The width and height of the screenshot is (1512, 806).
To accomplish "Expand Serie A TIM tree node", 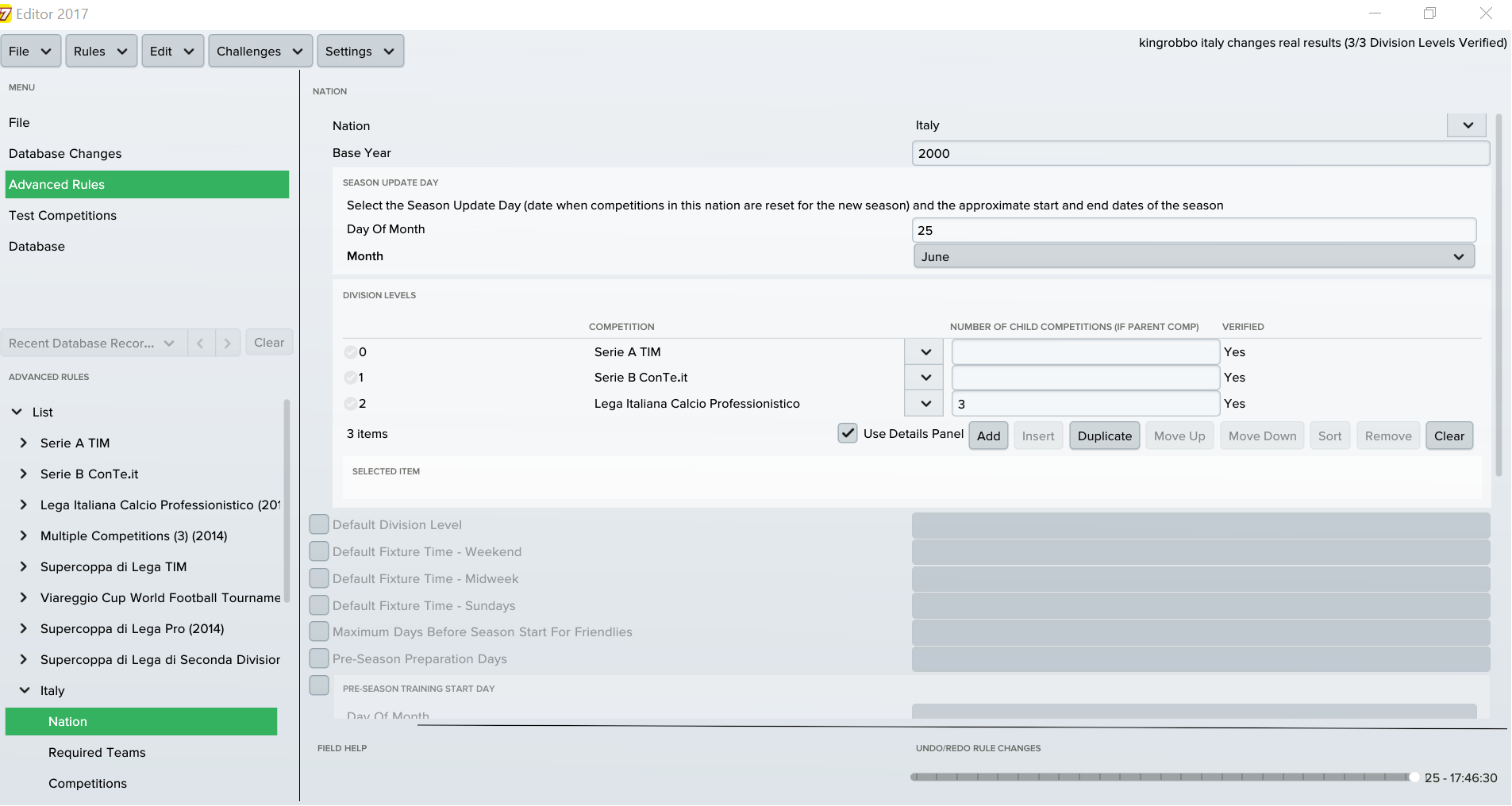I will coord(23,443).
